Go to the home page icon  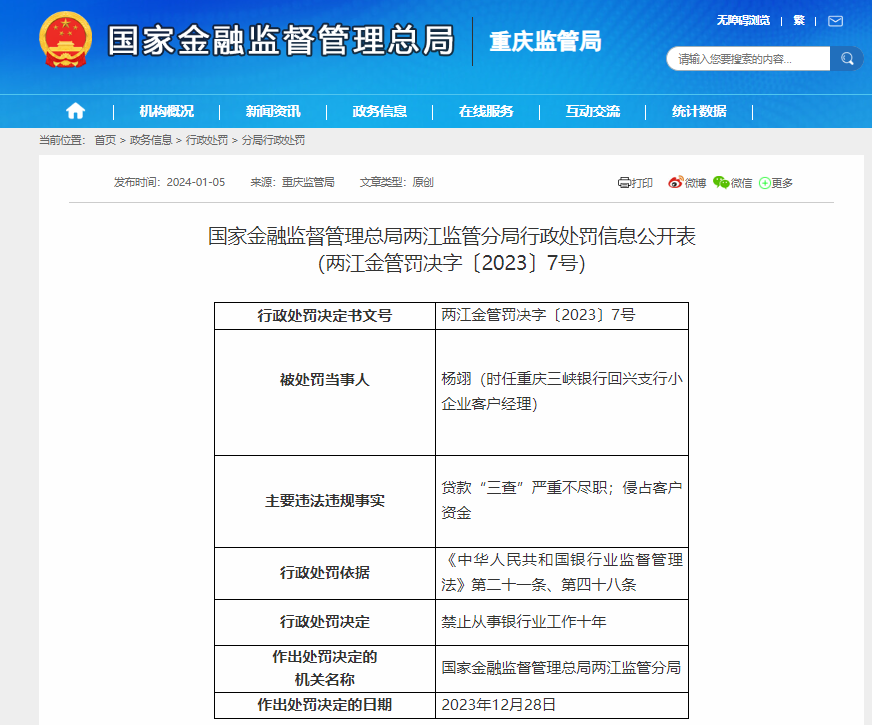(76, 111)
